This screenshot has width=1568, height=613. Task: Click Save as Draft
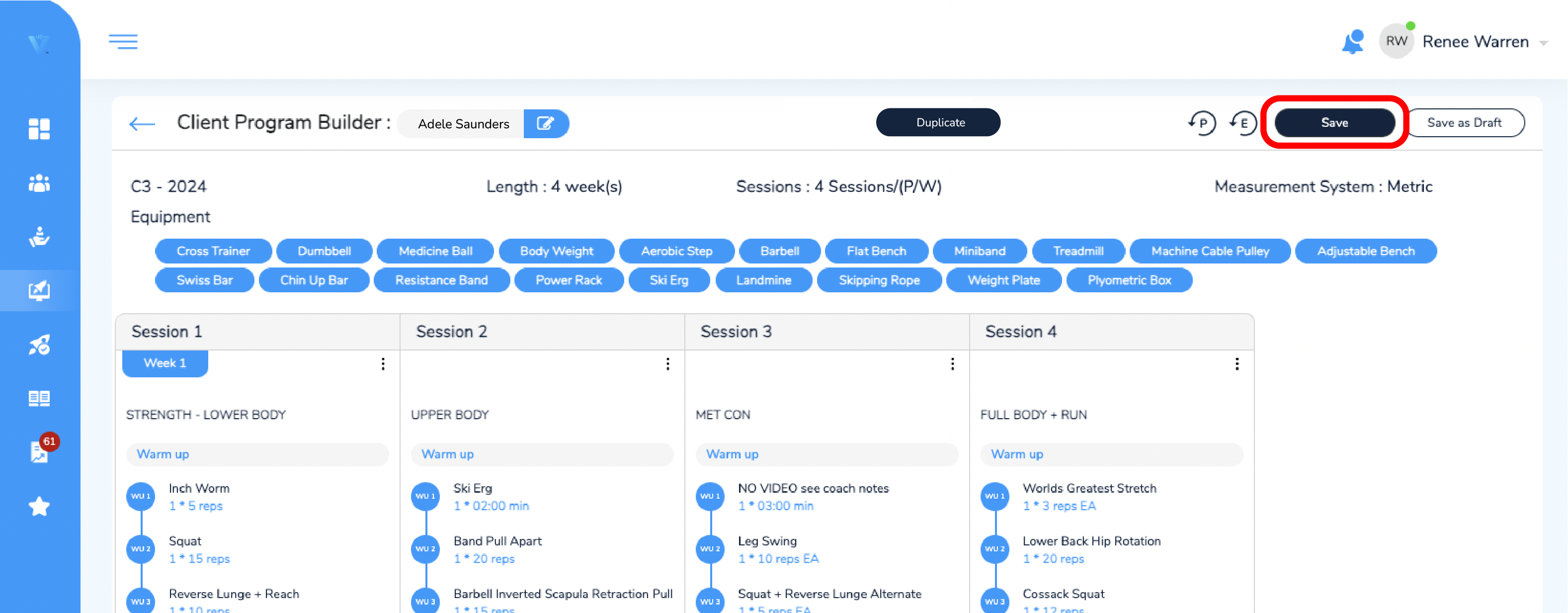tap(1464, 122)
